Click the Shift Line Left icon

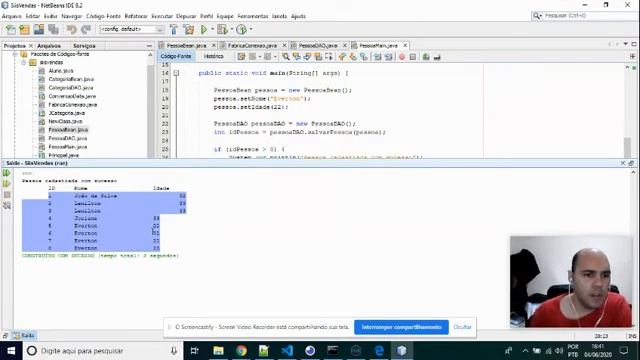coord(378,57)
